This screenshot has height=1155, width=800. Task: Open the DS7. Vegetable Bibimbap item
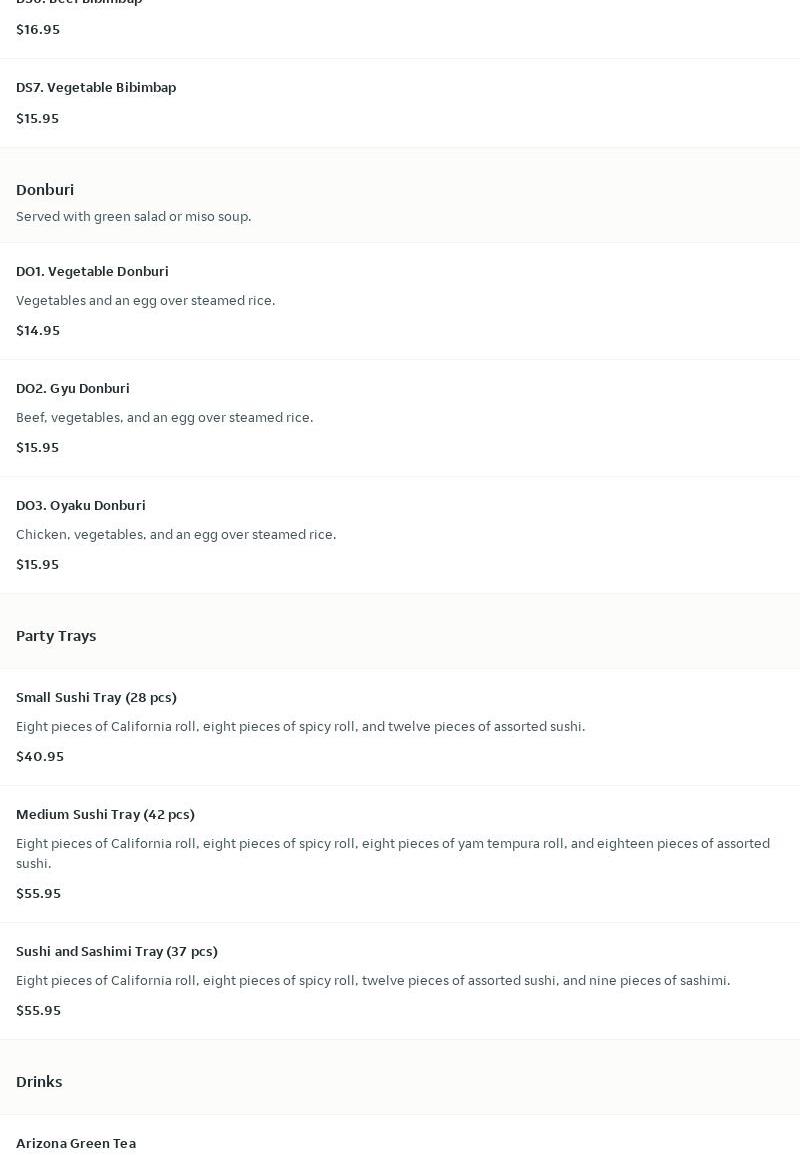coord(96,88)
